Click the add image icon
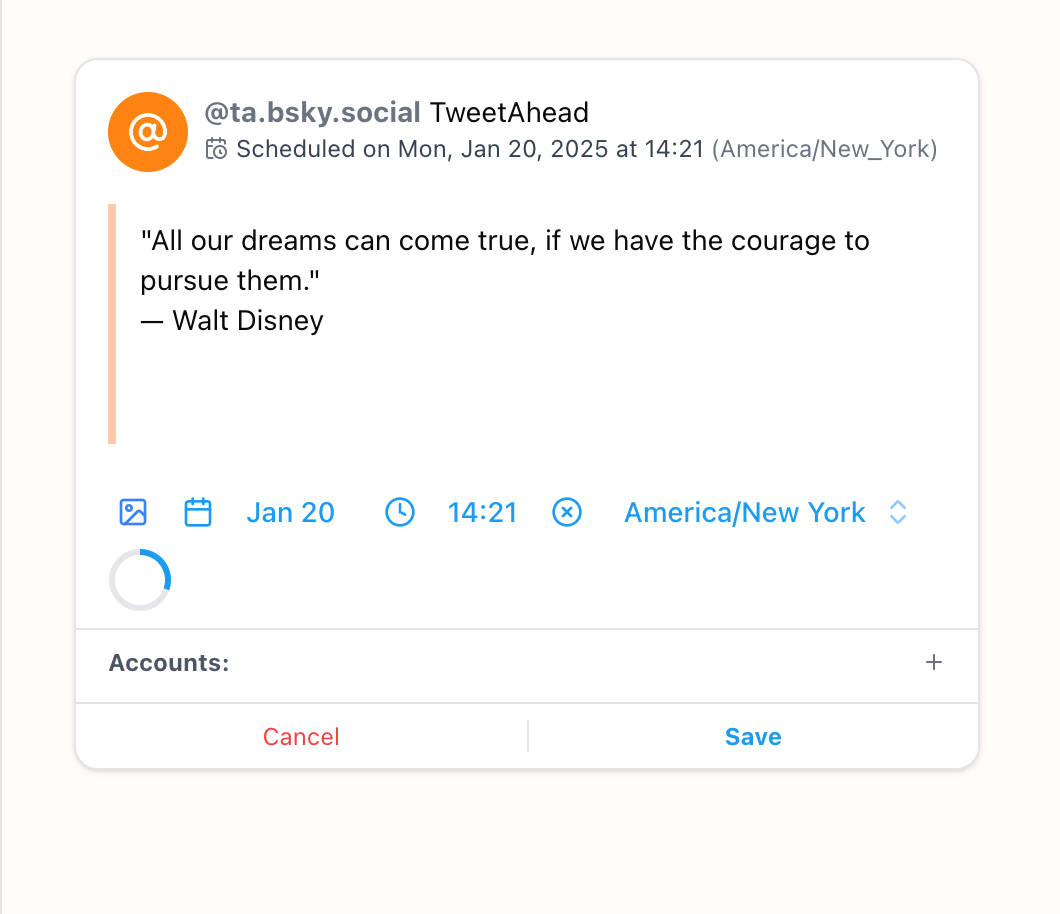Viewport: 1060px width, 914px height. coord(133,513)
